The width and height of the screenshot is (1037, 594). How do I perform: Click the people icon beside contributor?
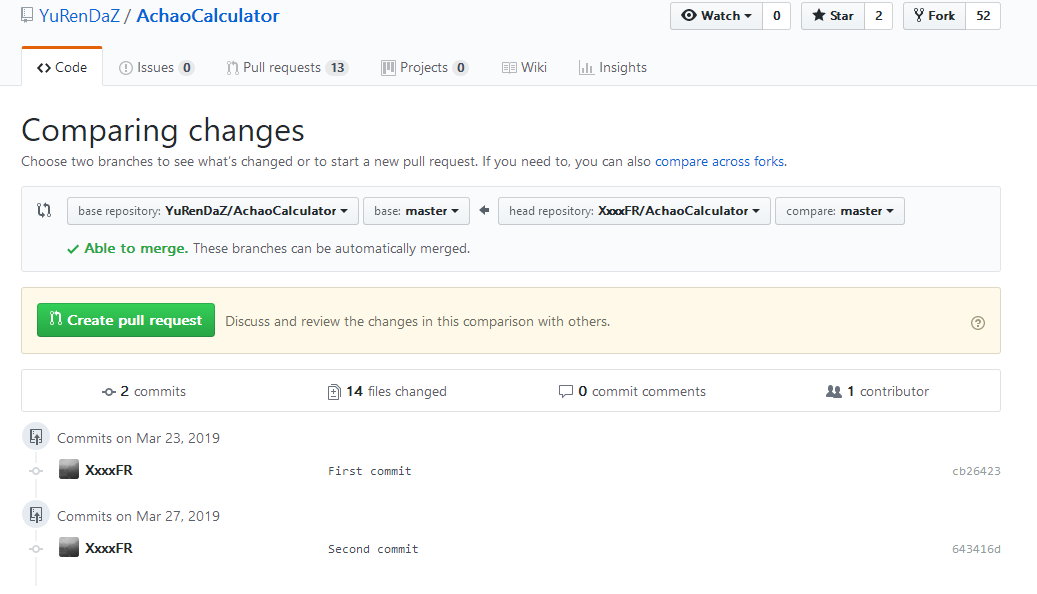click(834, 392)
